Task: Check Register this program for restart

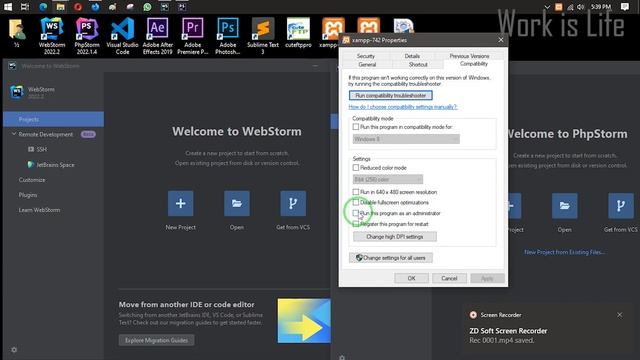Action: click(x=356, y=224)
